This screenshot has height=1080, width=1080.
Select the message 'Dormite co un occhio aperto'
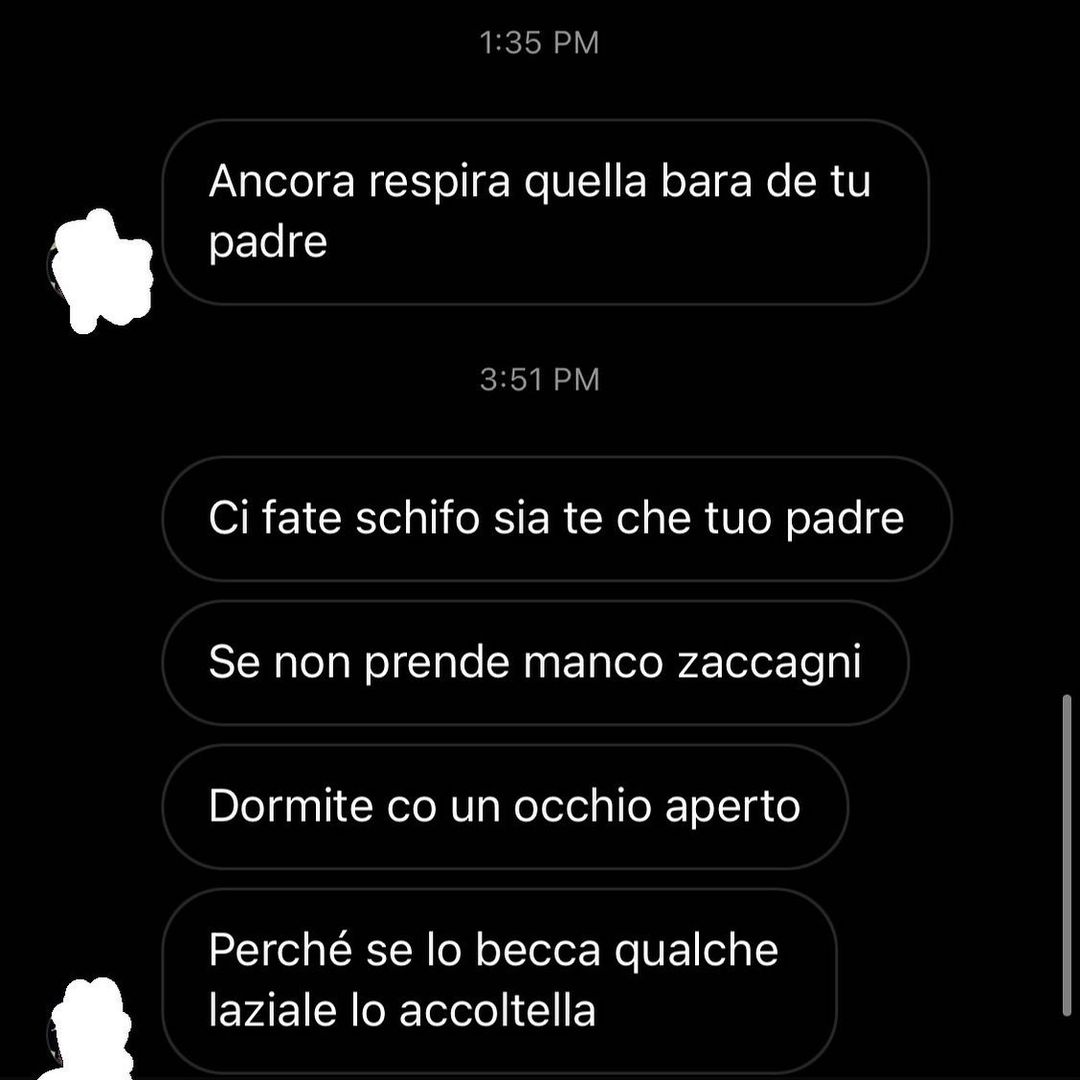tap(505, 807)
